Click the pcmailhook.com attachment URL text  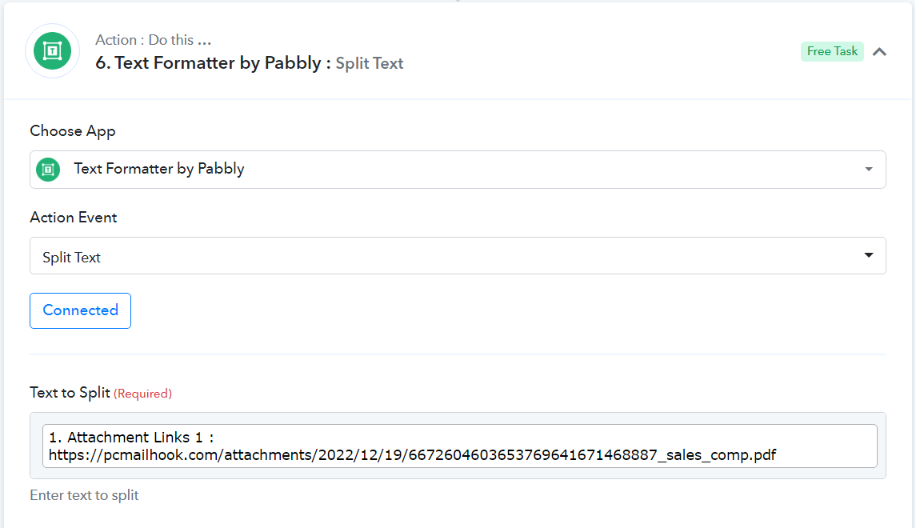[412, 455]
